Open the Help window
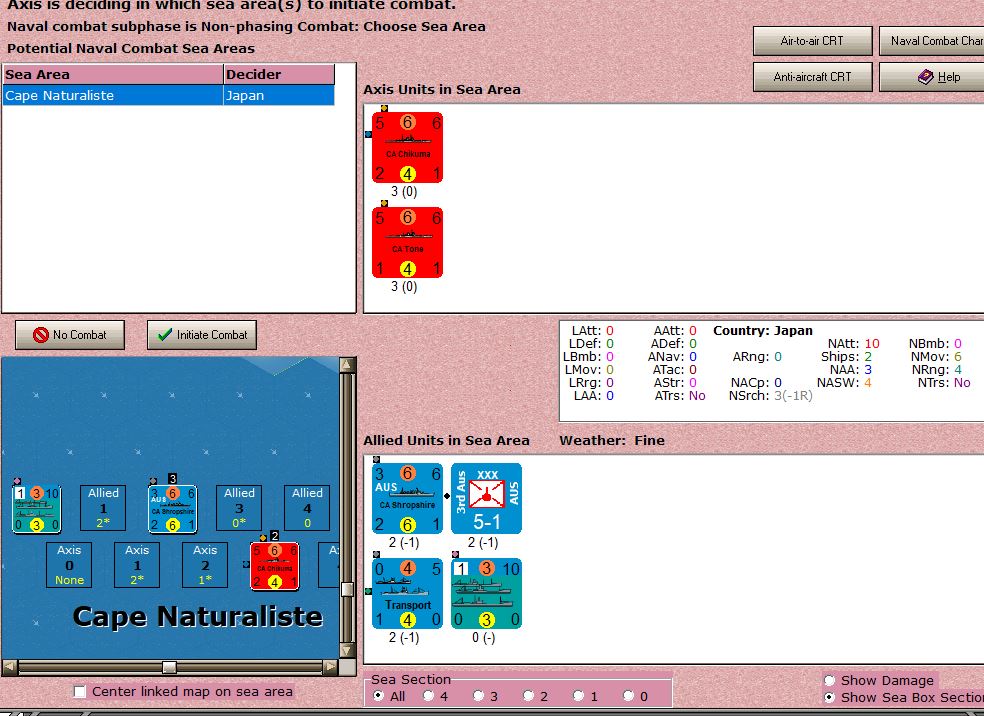The image size is (984, 716). click(x=932, y=77)
